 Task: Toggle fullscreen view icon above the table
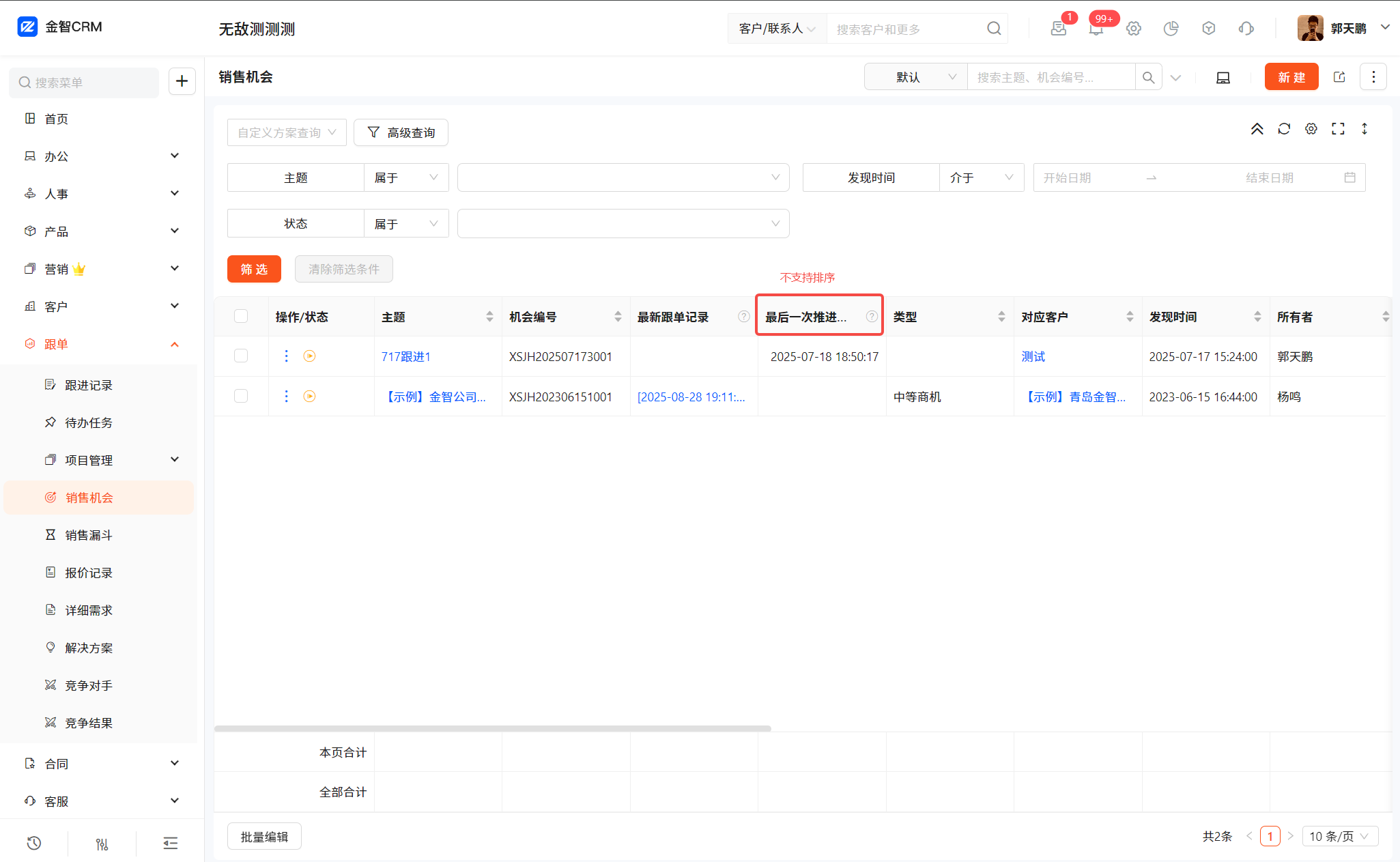[1338, 129]
